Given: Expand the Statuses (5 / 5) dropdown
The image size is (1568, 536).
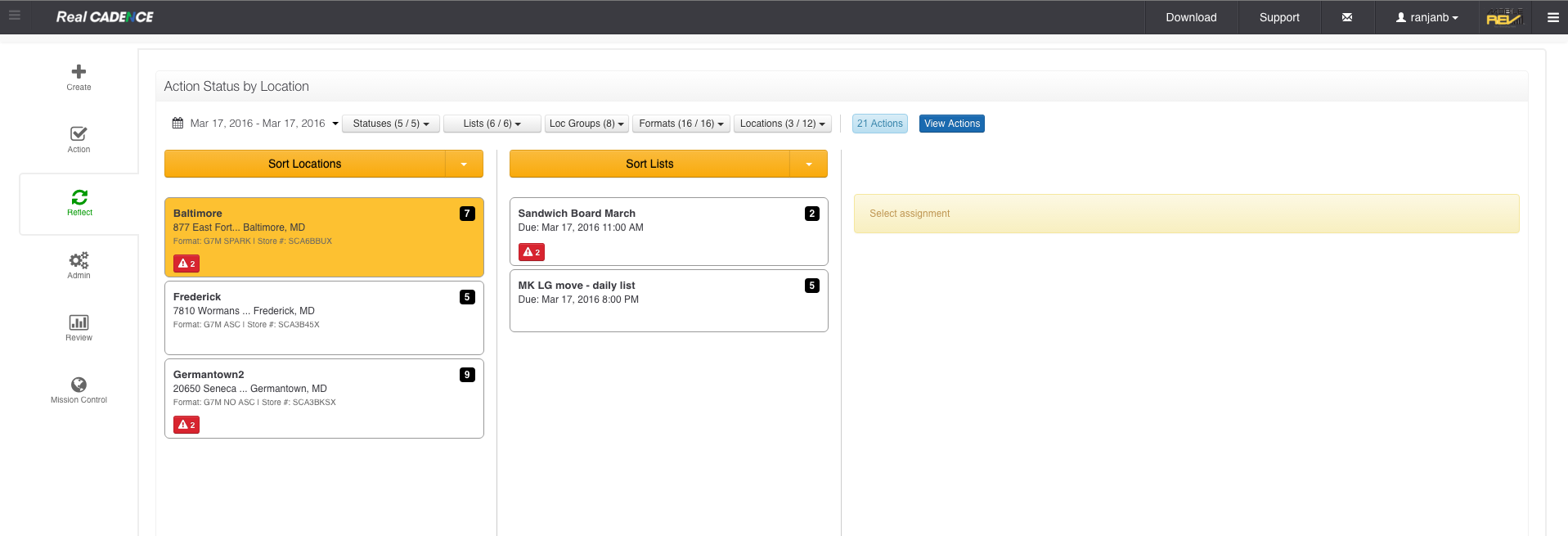Looking at the screenshot, I should [391, 124].
